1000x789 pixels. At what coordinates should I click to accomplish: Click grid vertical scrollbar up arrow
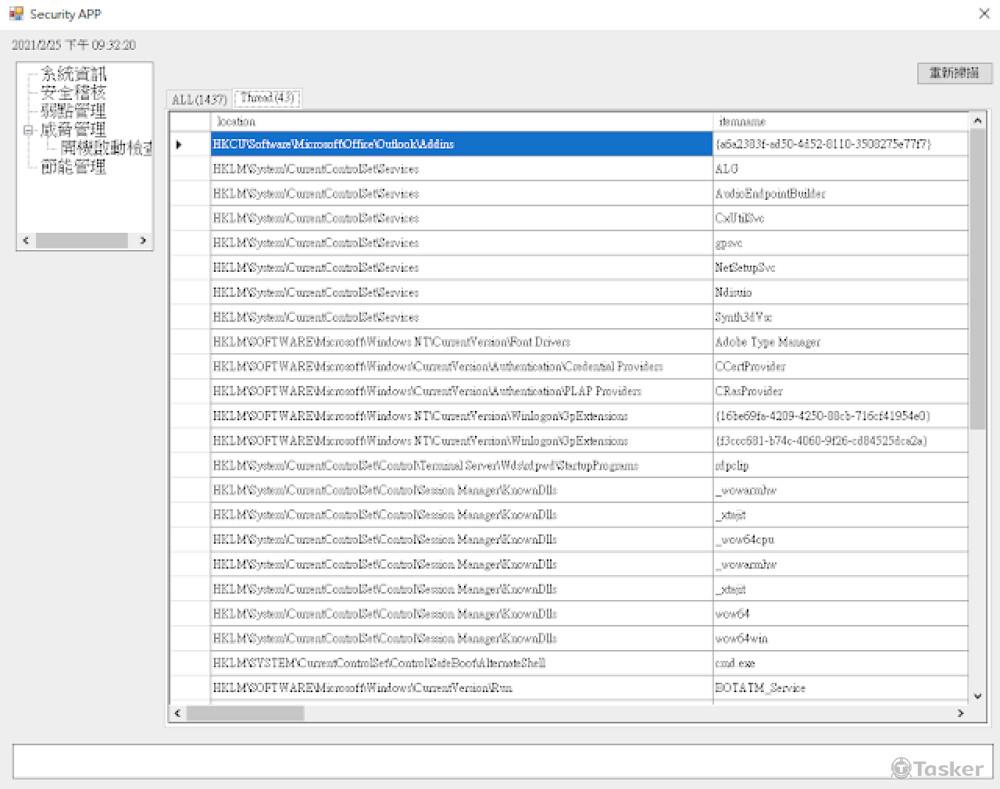977,121
